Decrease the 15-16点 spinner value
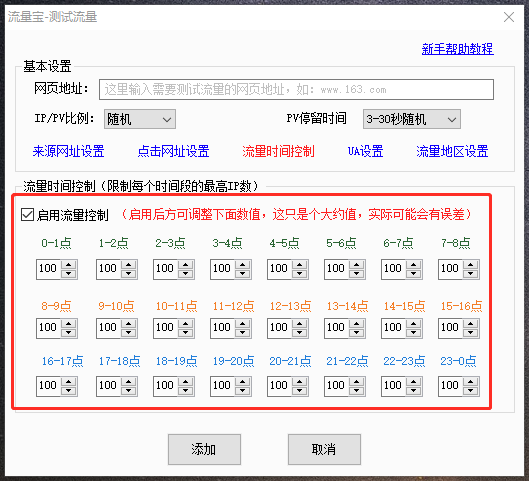This screenshot has height=481, width=529. [471, 333]
